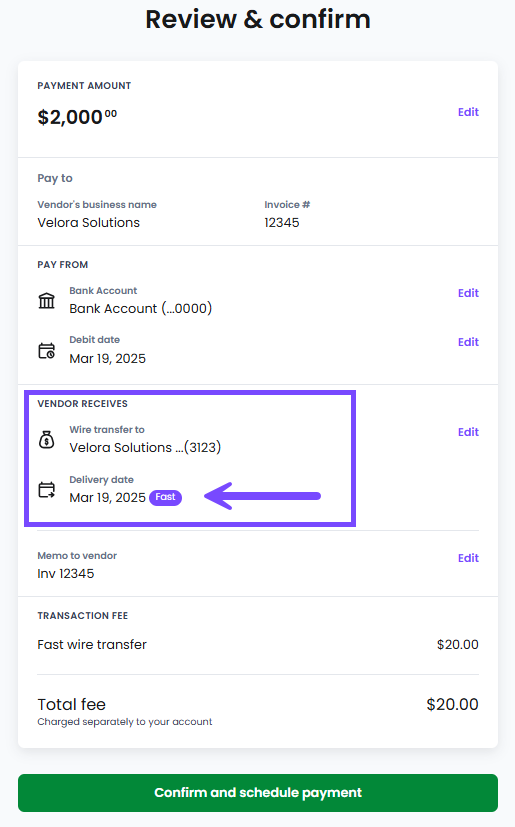The image size is (515, 827).
Task: Click the Fast wire transfer fee line
Action: click(x=258, y=645)
